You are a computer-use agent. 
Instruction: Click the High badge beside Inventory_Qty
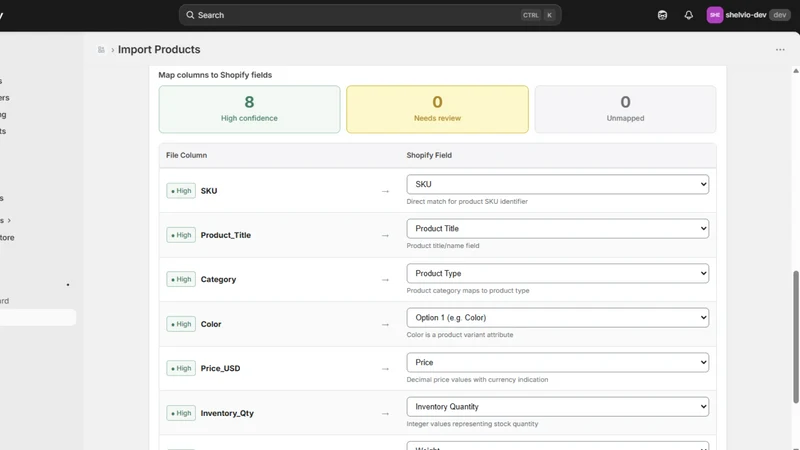pos(181,413)
